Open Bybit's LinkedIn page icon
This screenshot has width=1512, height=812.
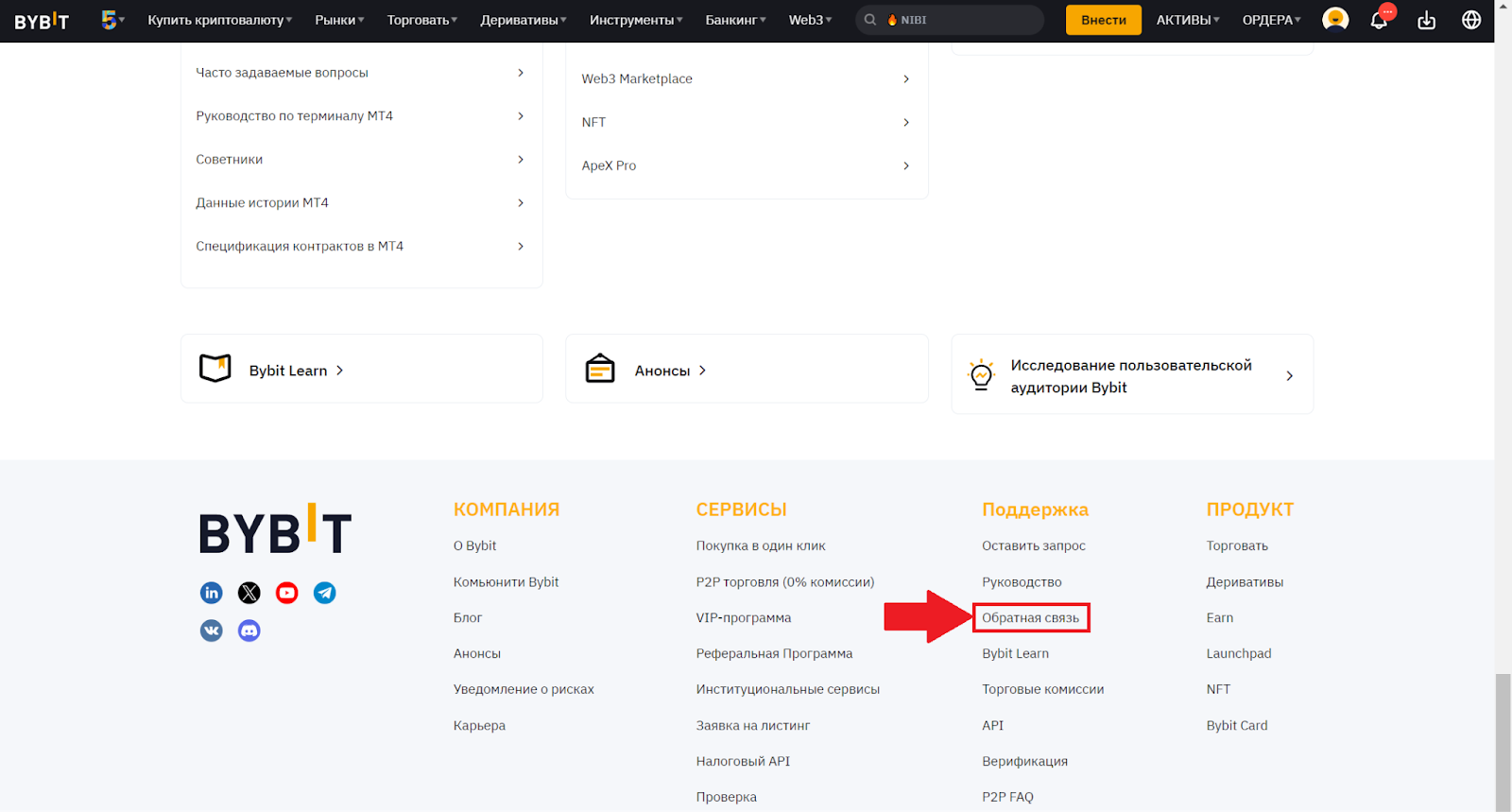click(212, 593)
